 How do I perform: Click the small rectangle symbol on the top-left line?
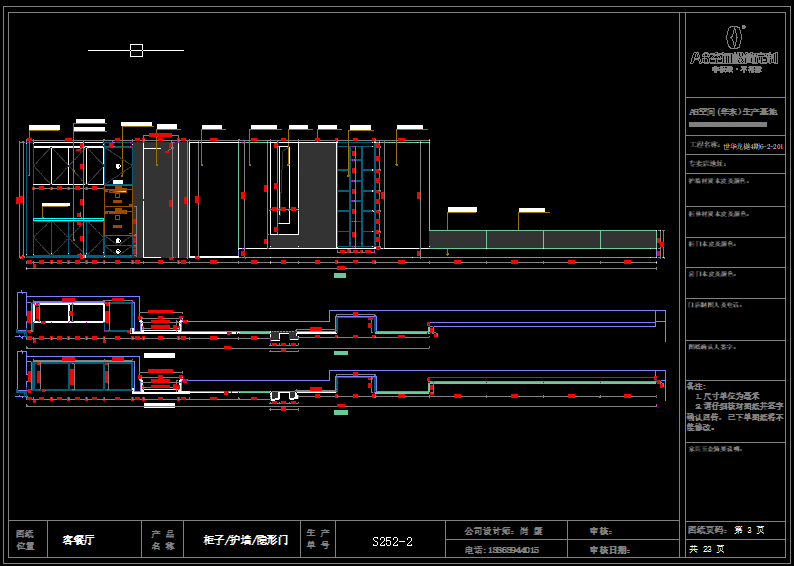coord(136,50)
